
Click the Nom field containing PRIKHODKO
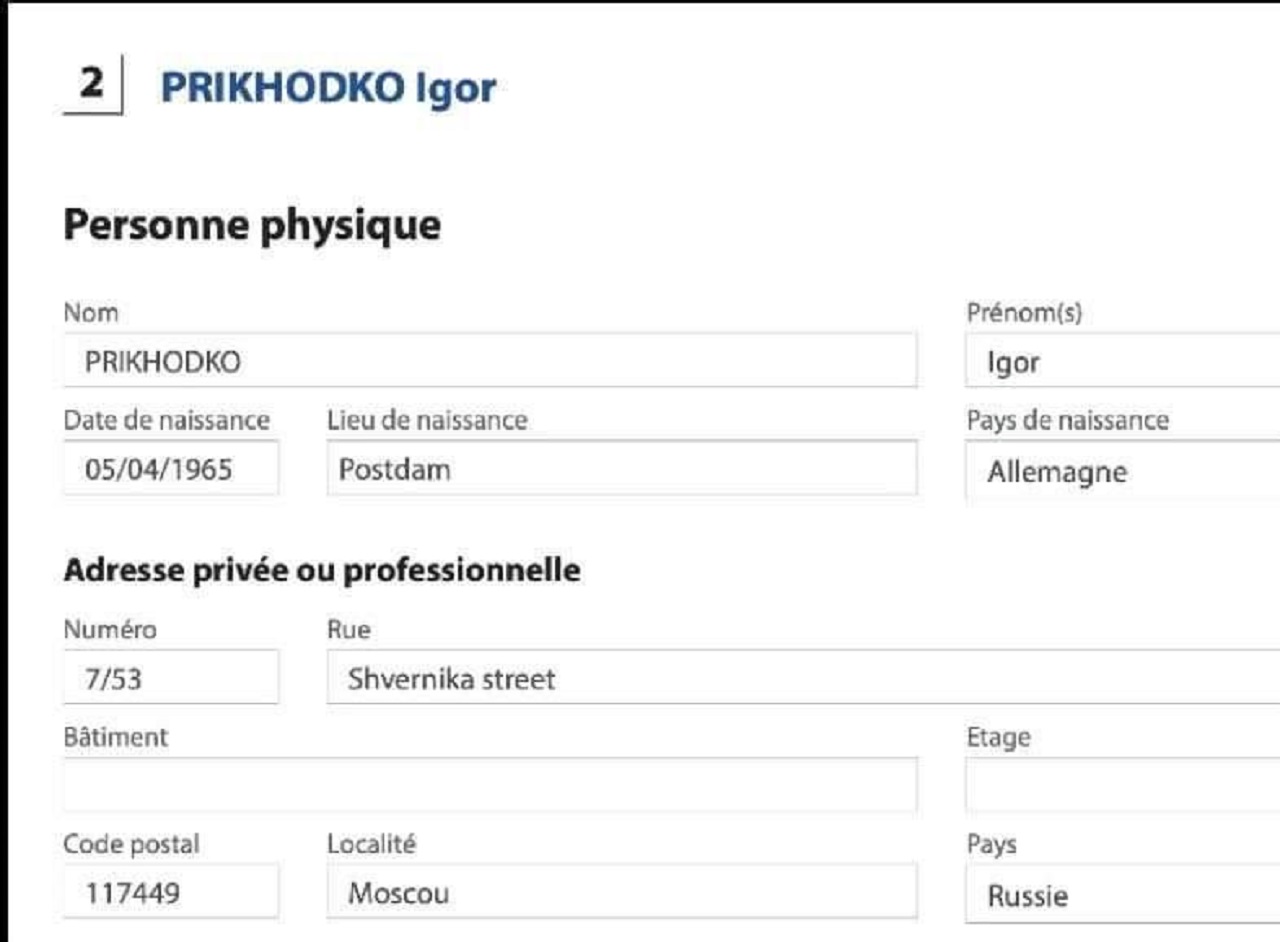click(x=490, y=361)
